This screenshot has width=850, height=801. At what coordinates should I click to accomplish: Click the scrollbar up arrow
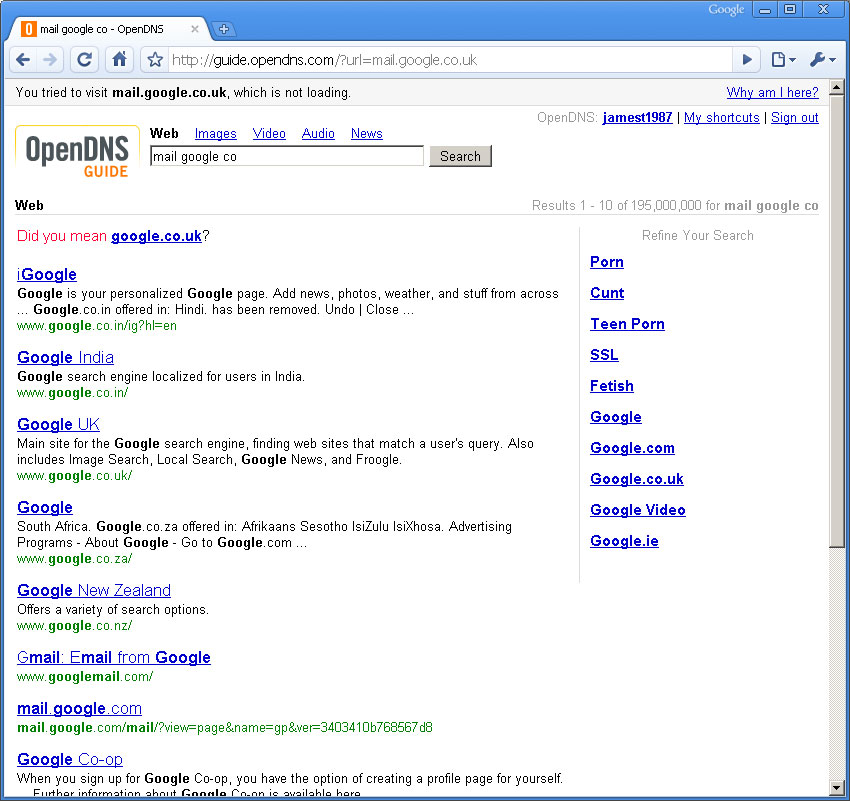837,86
